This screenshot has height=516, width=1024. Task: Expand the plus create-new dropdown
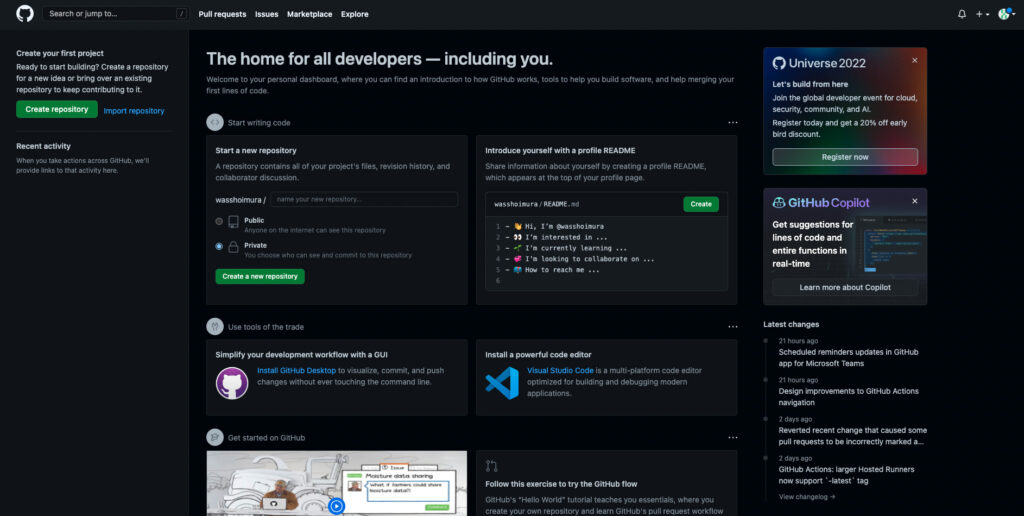[982, 14]
